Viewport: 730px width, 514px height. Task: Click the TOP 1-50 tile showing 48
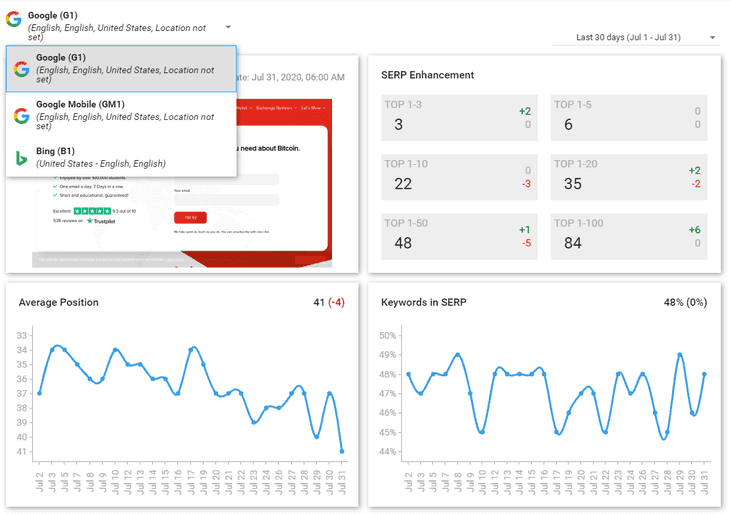tap(459, 236)
